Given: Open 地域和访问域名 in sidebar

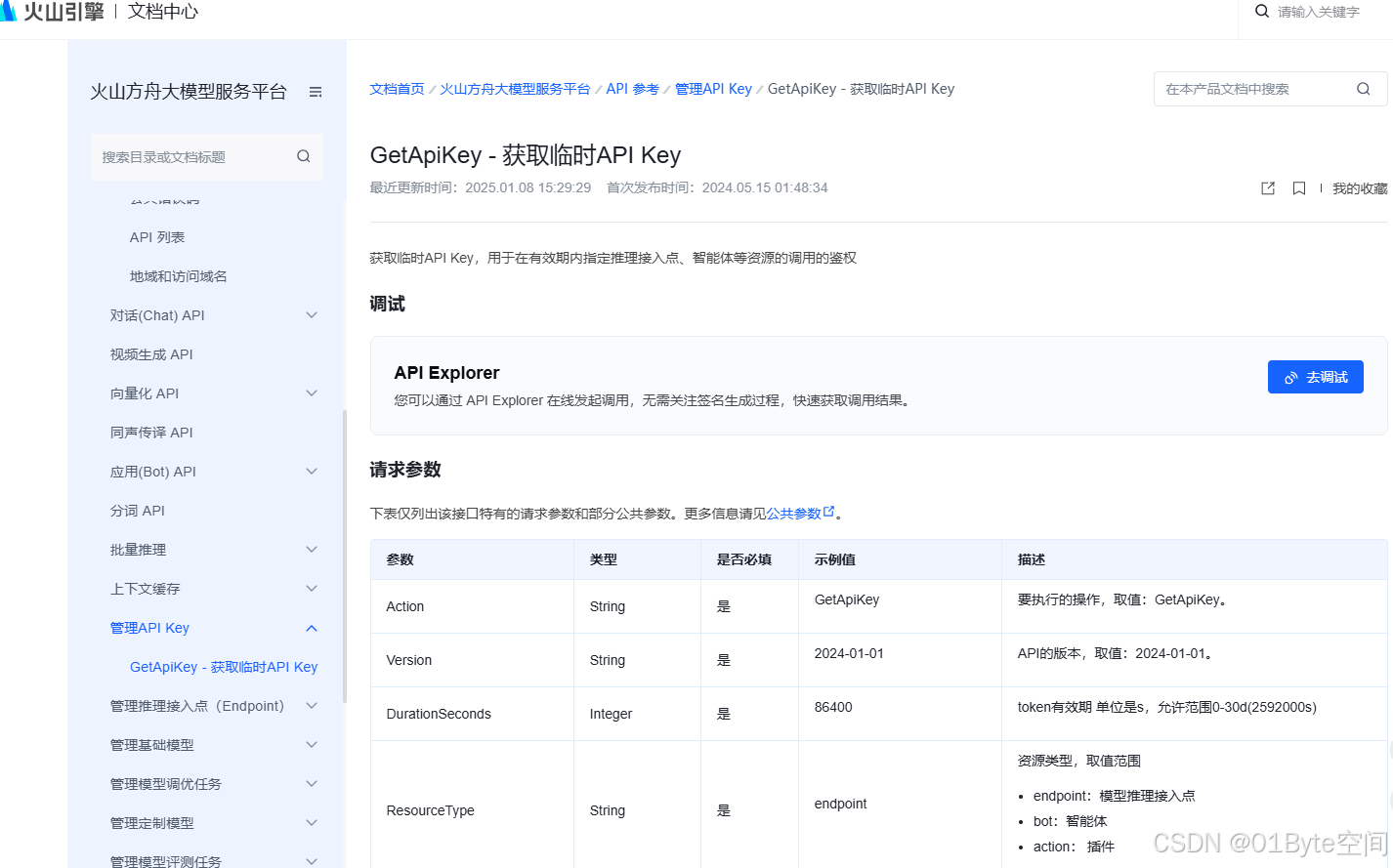Looking at the screenshot, I should tap(179, 276).
